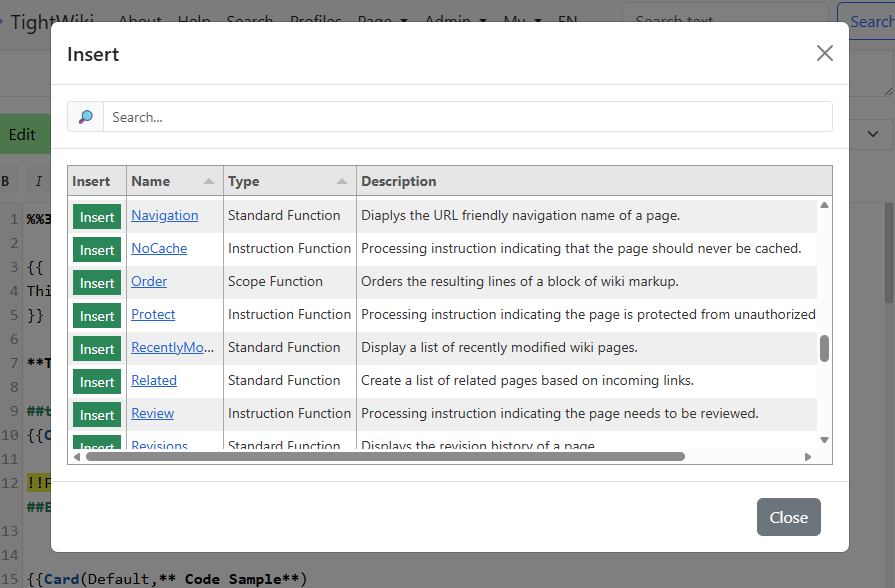Click the magnifying glass search icon
The height and width of the screenshot is (588, 895).
coord(86,117)
